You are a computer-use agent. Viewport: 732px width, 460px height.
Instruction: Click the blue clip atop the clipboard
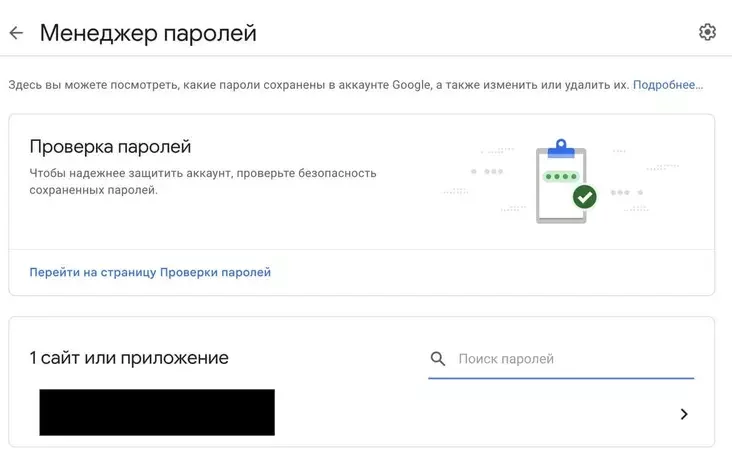tap(561, 149)
